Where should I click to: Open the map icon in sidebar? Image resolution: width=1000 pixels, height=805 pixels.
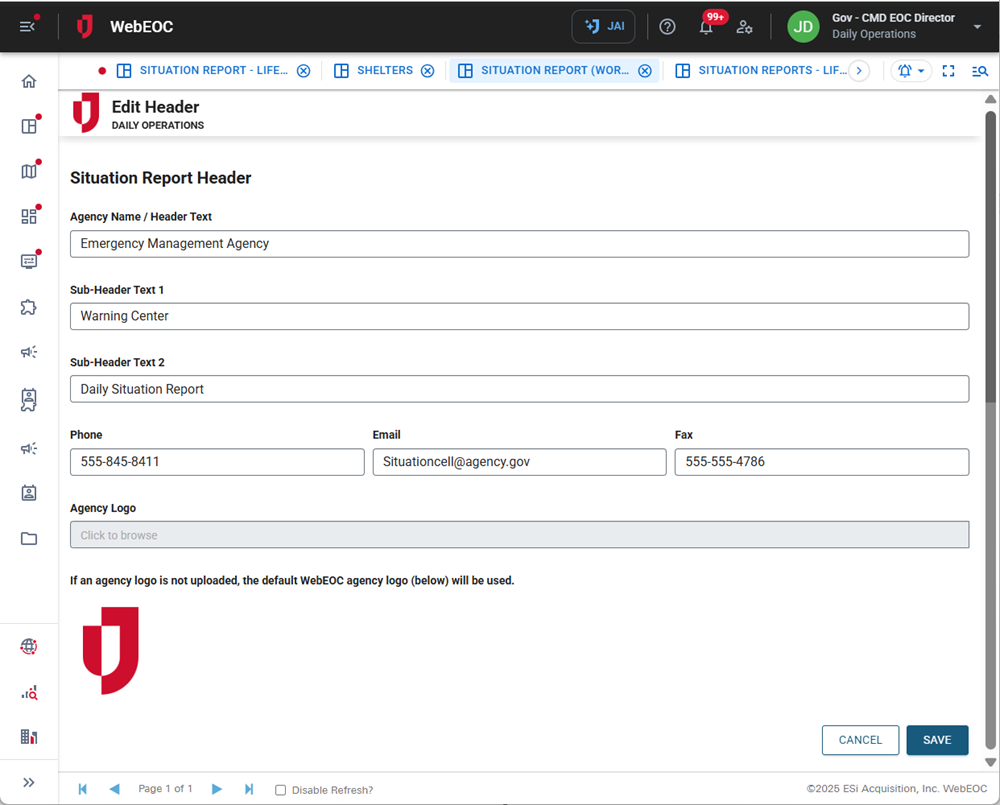29,171
